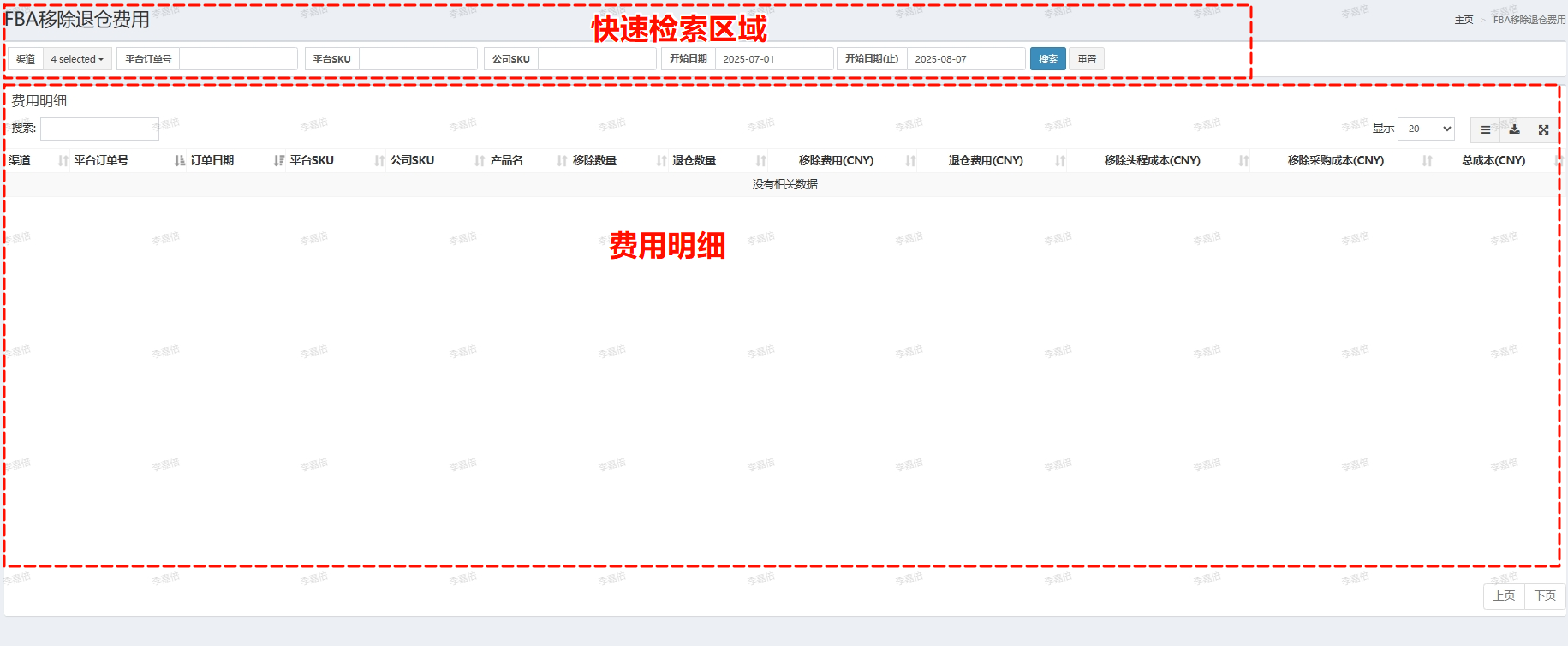This screenshot has height=646, width=1568.
Task: Sort by 退仓数量 column sort icon
Action: pos(761,161)
